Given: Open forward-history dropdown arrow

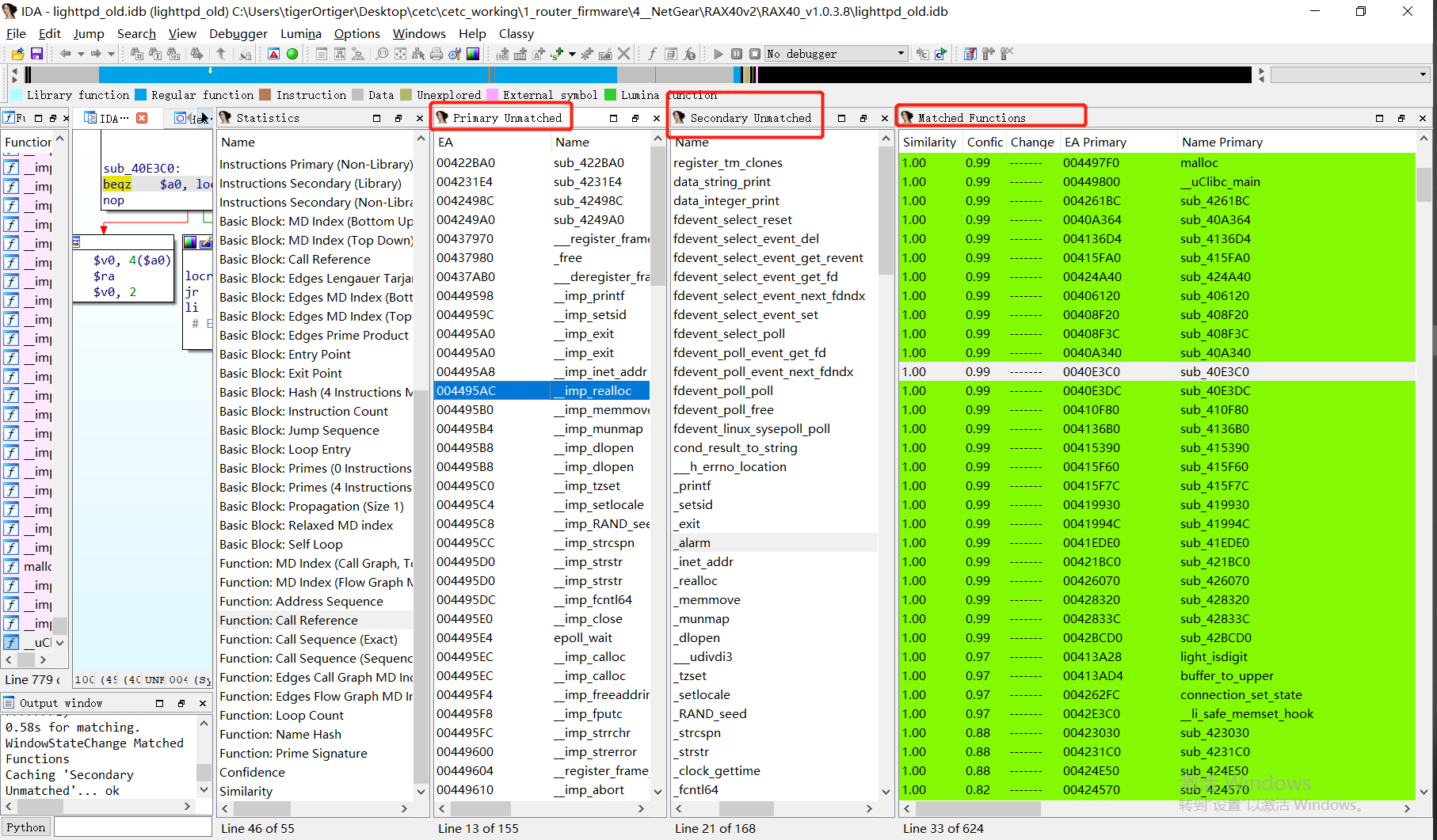Looking at the screenshot, I should click(x=111, y=54).
